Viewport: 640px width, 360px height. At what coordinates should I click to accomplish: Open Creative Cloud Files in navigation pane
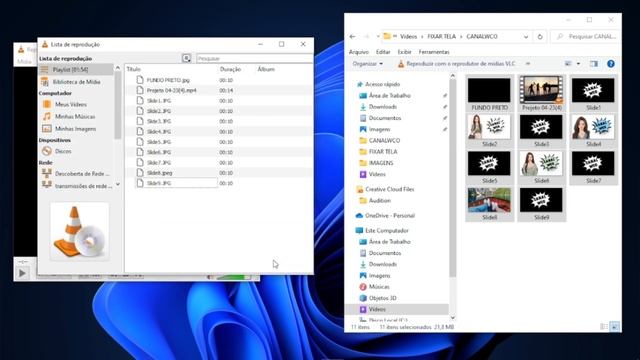pos(389,189)
